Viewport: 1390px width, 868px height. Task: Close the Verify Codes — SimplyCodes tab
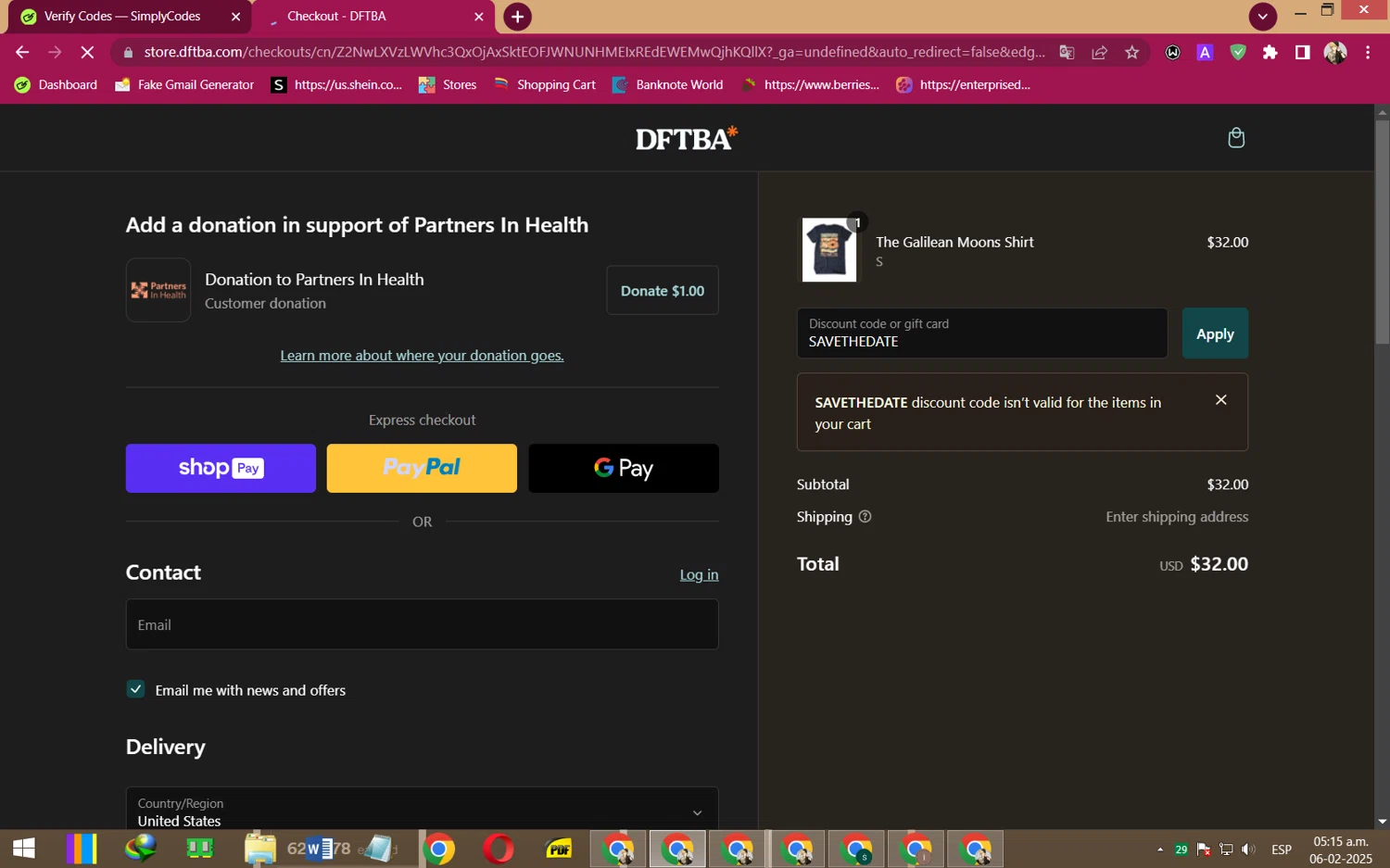[x=235, y=17]
